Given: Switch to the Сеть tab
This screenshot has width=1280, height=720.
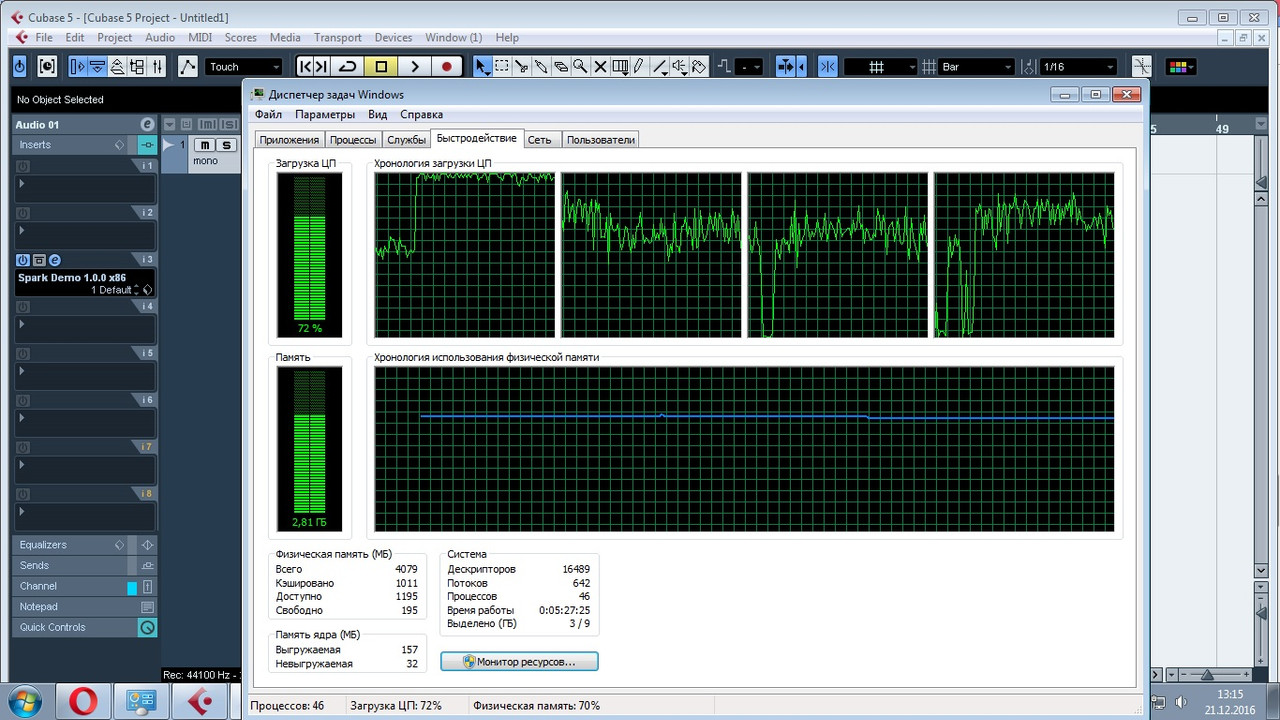Looking at the screenshot, I should pyautogui.click(x=540, y=140).
